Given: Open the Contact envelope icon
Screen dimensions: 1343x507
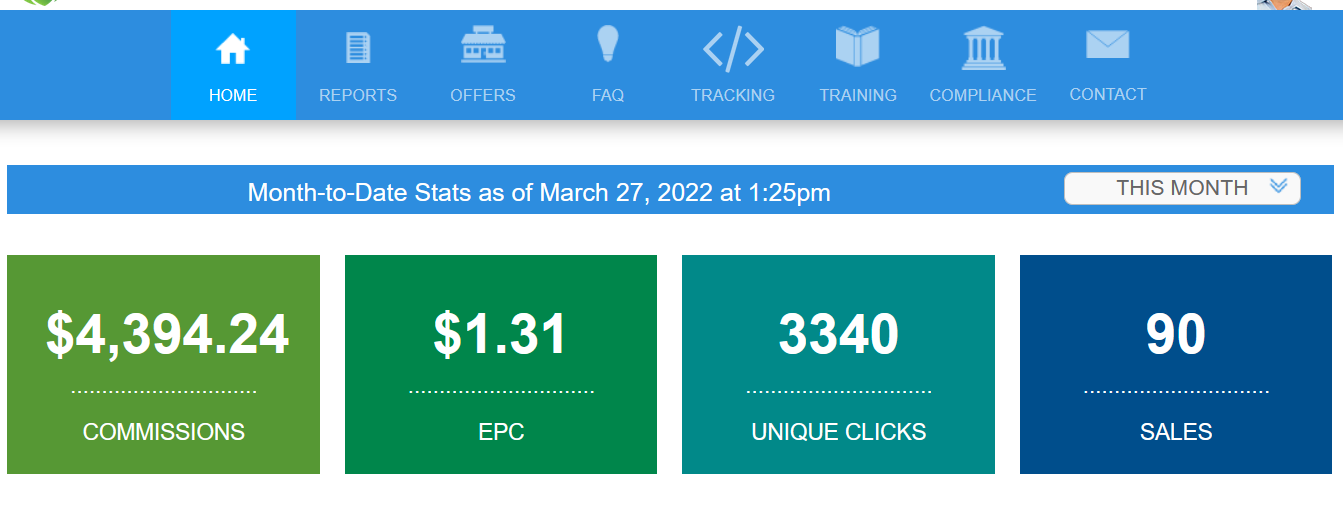Looking at the screenshot, I should pyautogui.click(x=1108, y=45).
